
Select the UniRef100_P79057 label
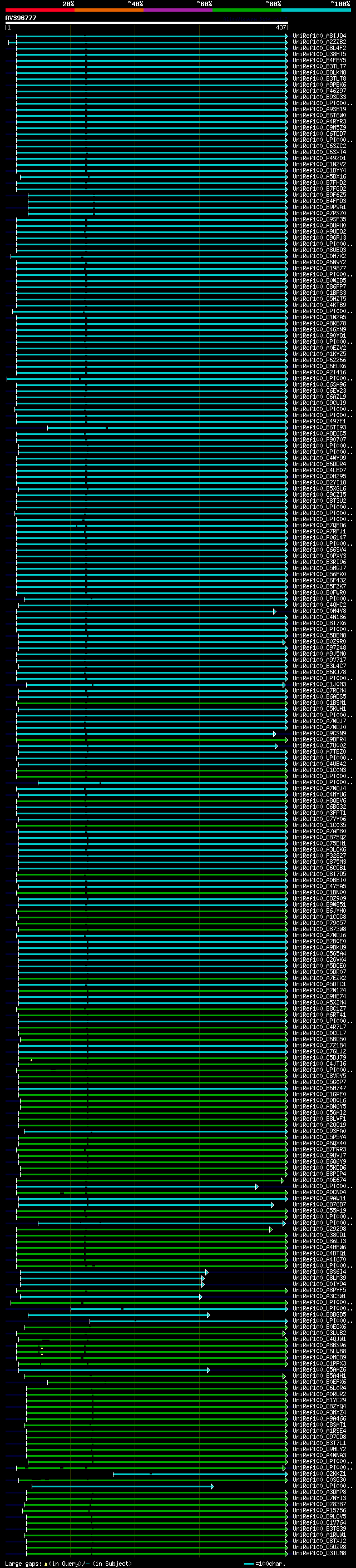[x=319, y=923]
